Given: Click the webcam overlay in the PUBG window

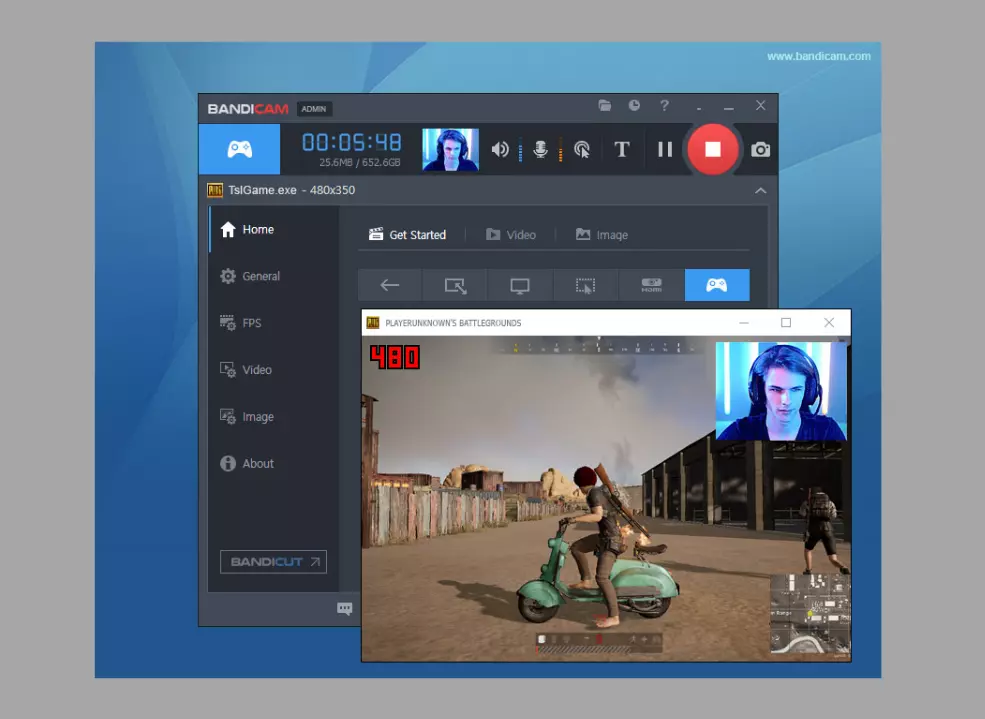Looking at the screenshot, I should [781, 391].
